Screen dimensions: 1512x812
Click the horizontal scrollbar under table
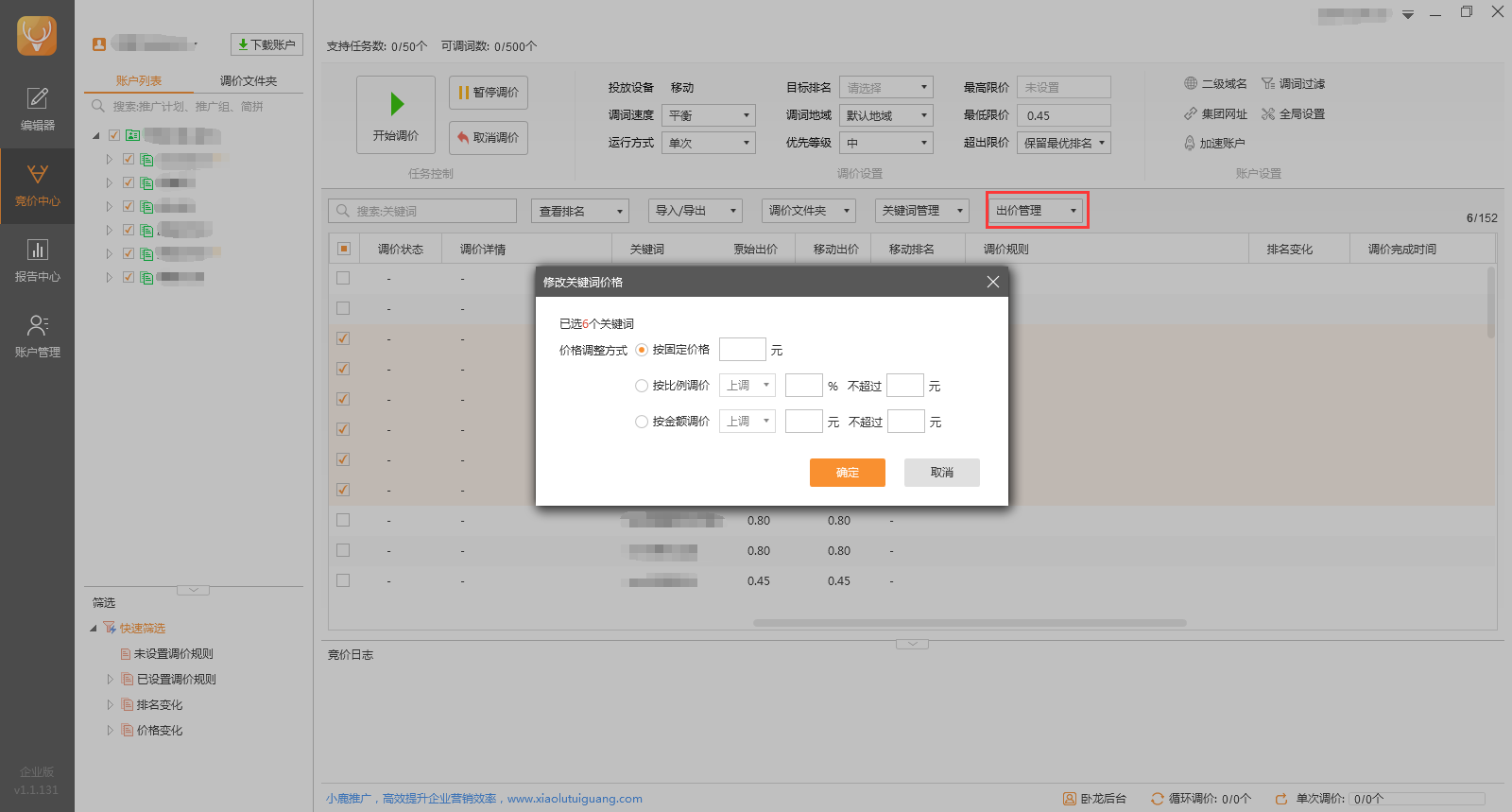point(970,623)
